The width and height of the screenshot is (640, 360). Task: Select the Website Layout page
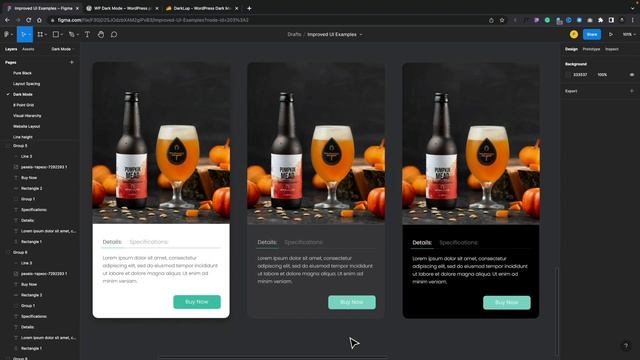pyautogui.click(x=27, y=126)
